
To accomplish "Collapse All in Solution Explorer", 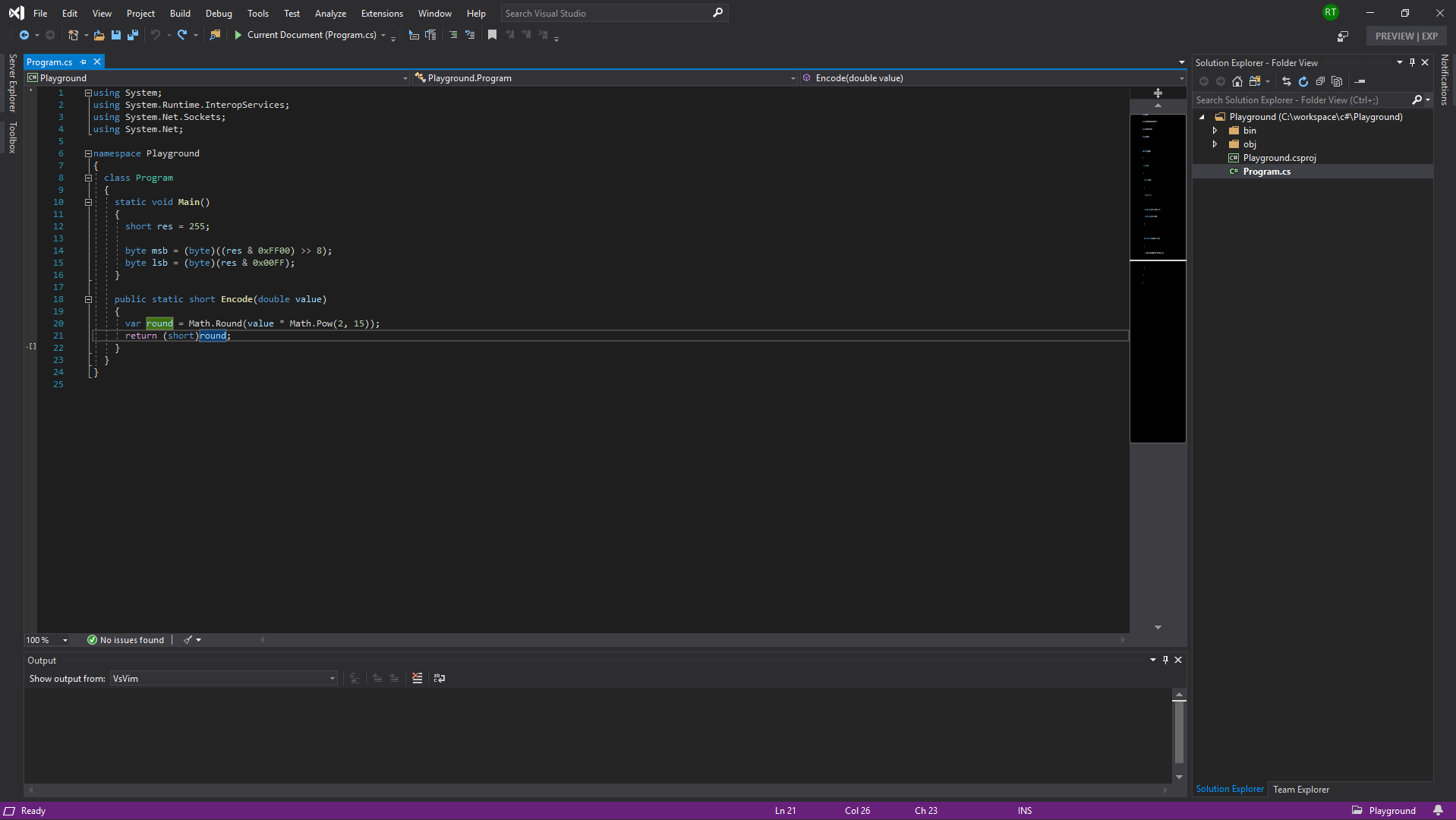I will pyautogui.click(x=1320, y=81).
